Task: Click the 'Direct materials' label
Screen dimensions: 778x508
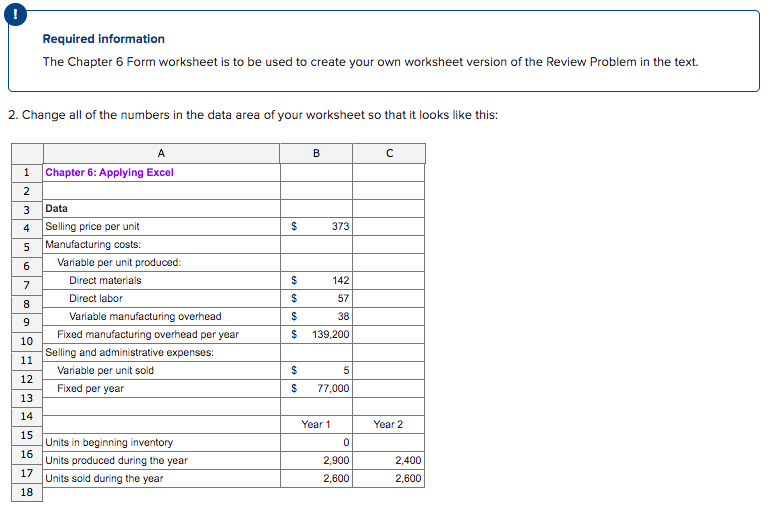Action: [105, 280]
